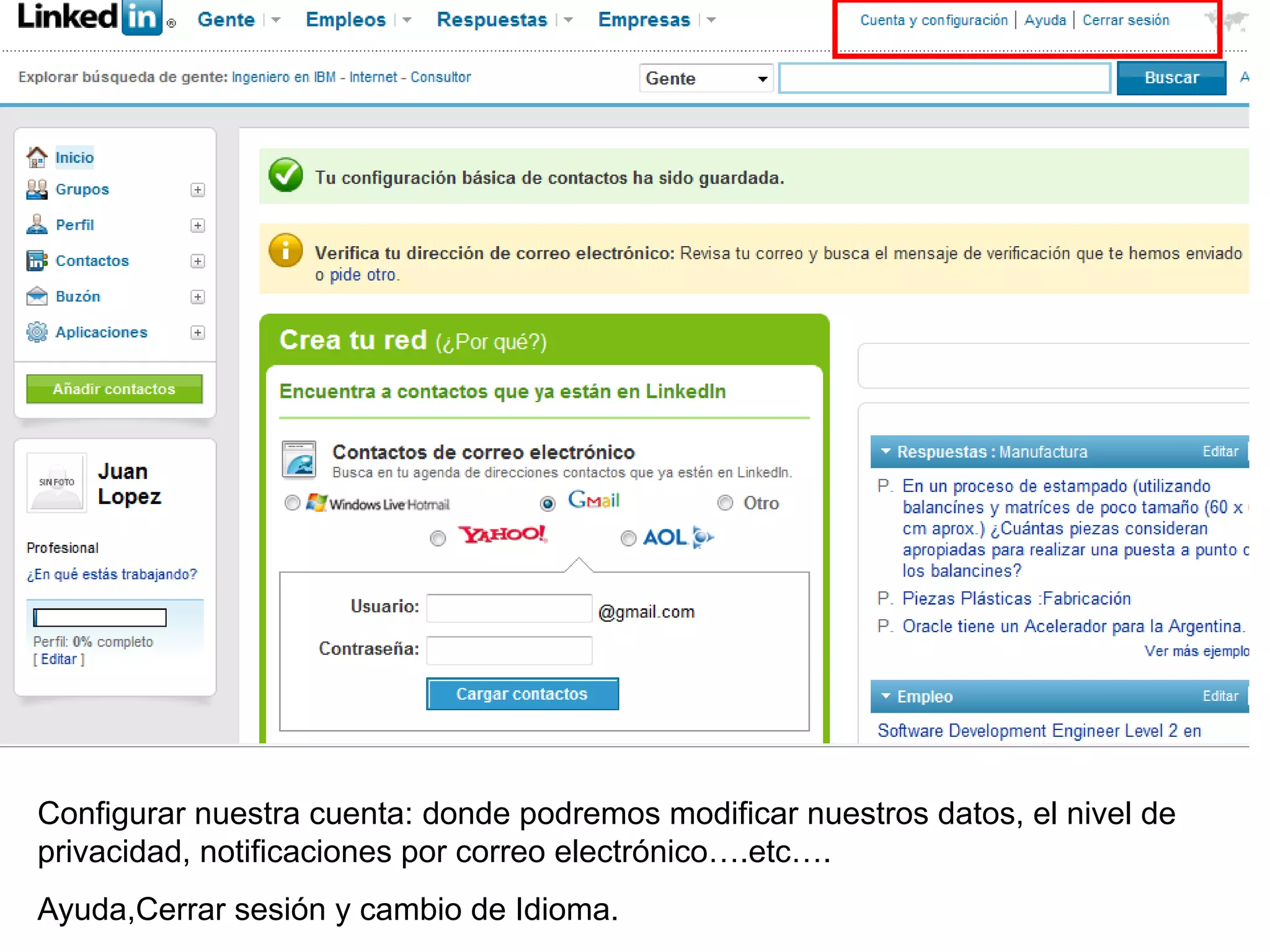Click the yellow info icon
This screenshot has width=1270, height=952.
(x=286, y=251)
